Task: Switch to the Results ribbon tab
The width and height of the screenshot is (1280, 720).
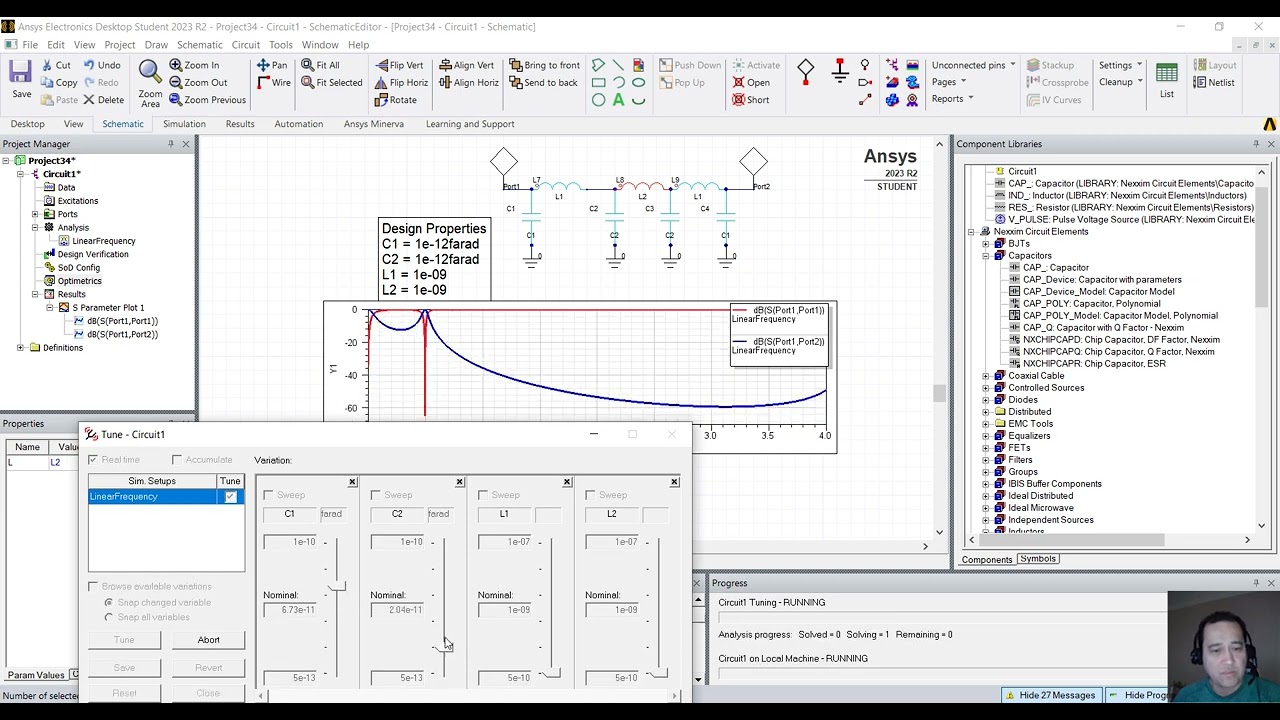Action: click(x=240, y=124)
